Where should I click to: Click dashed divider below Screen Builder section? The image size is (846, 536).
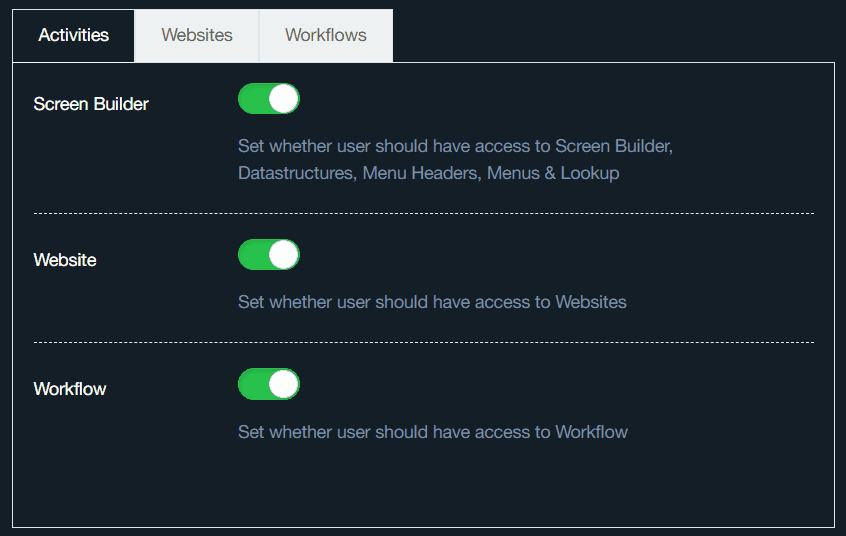(424, 213)
